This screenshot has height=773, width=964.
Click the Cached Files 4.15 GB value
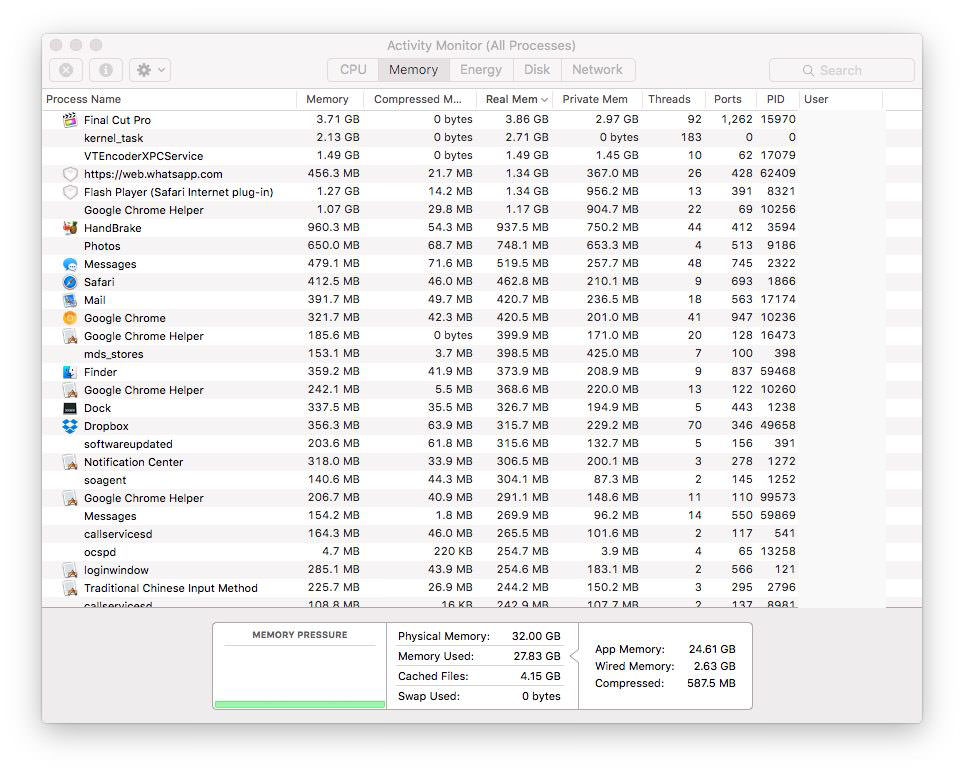click(x=540, y=676)
